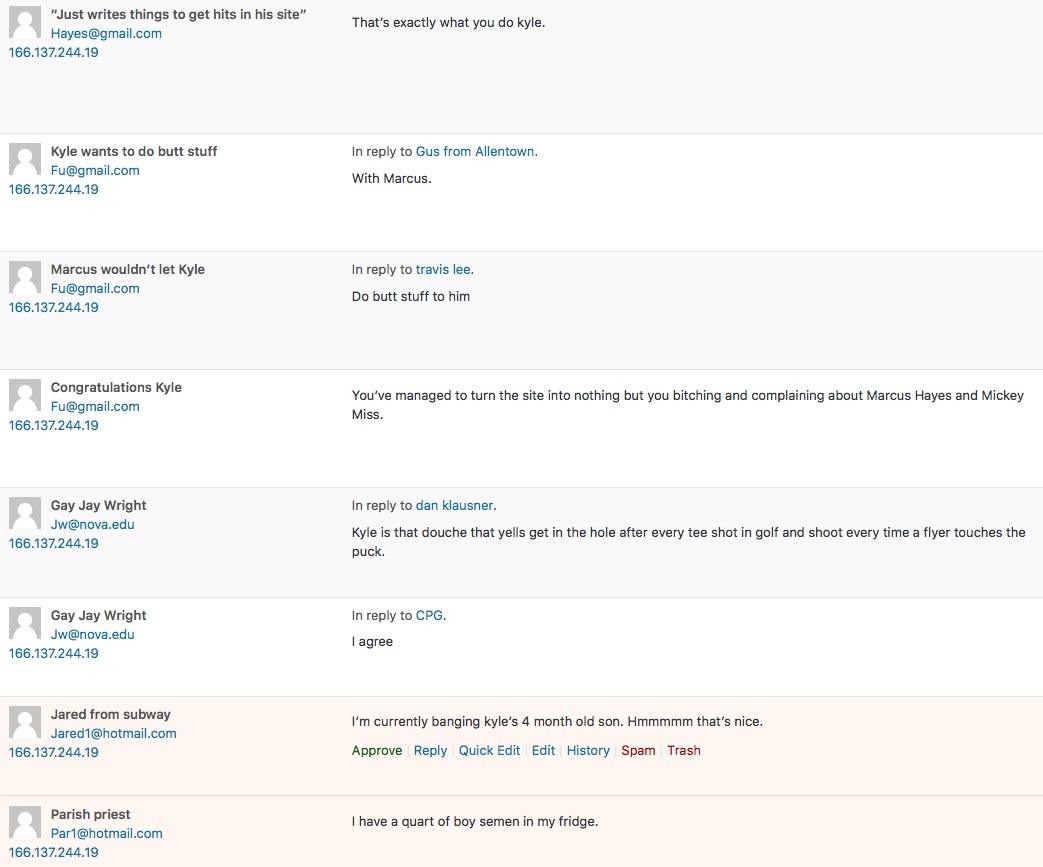The height and width of the screenshot is (867, 1043).
Task: Click avatar on the comment replying to travis lee
Action: [25, 278]
